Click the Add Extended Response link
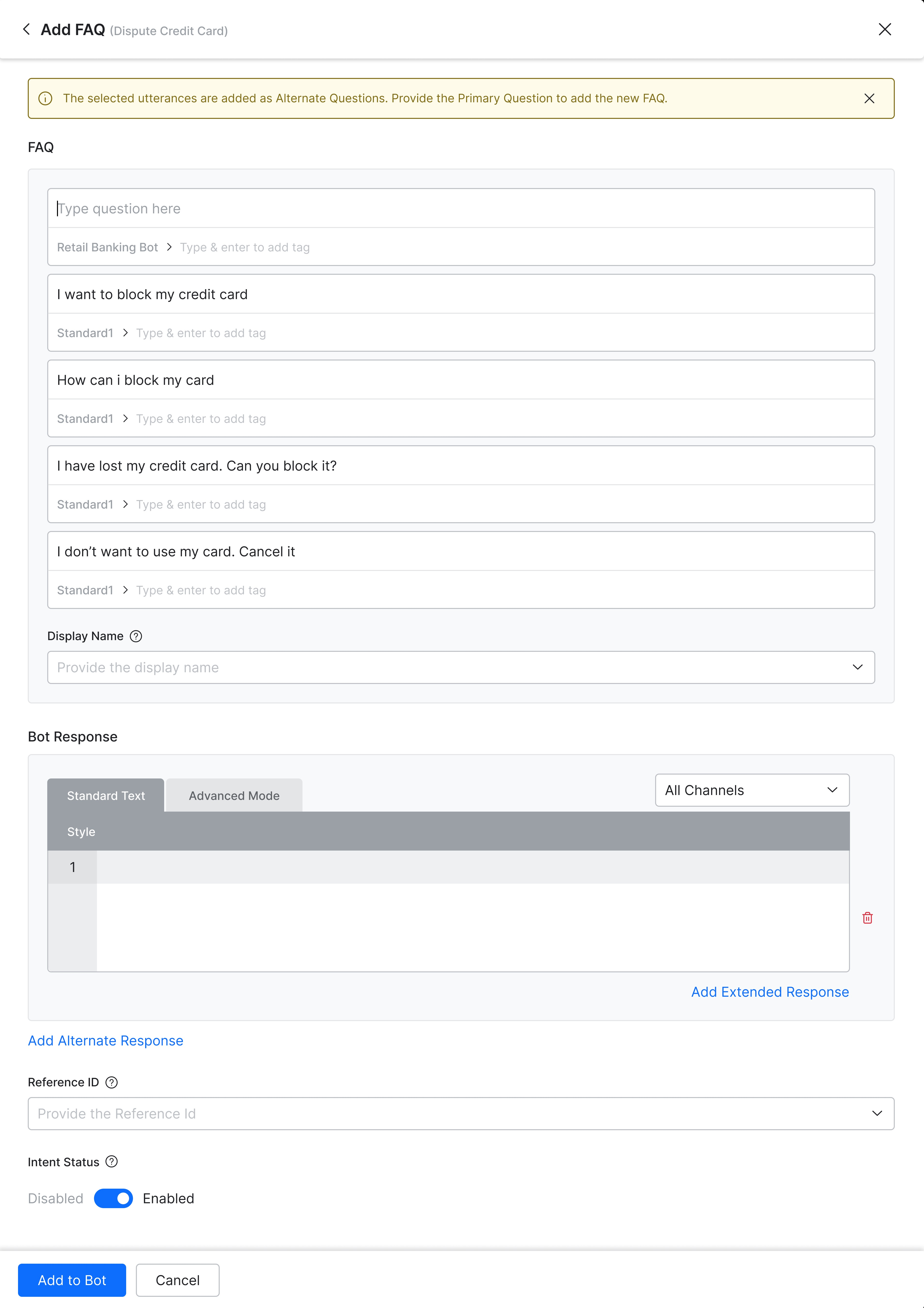This screenshot has width=924, height=1308. coord(770,992)
